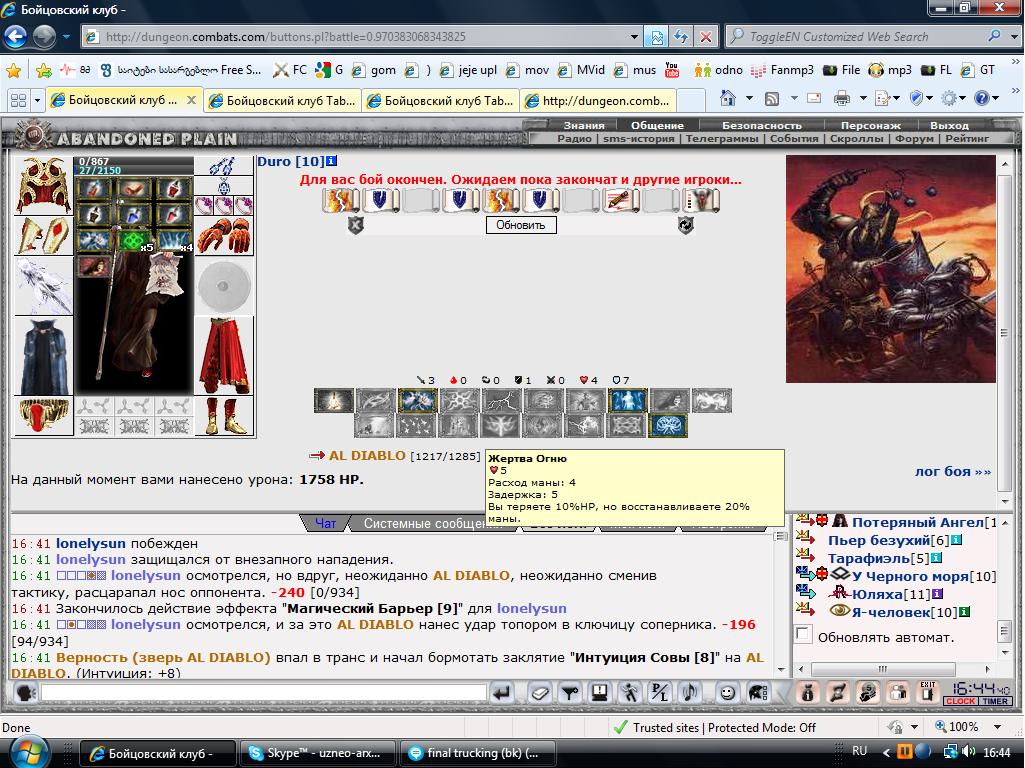Click the round gray shield slot

click(224, 286)
